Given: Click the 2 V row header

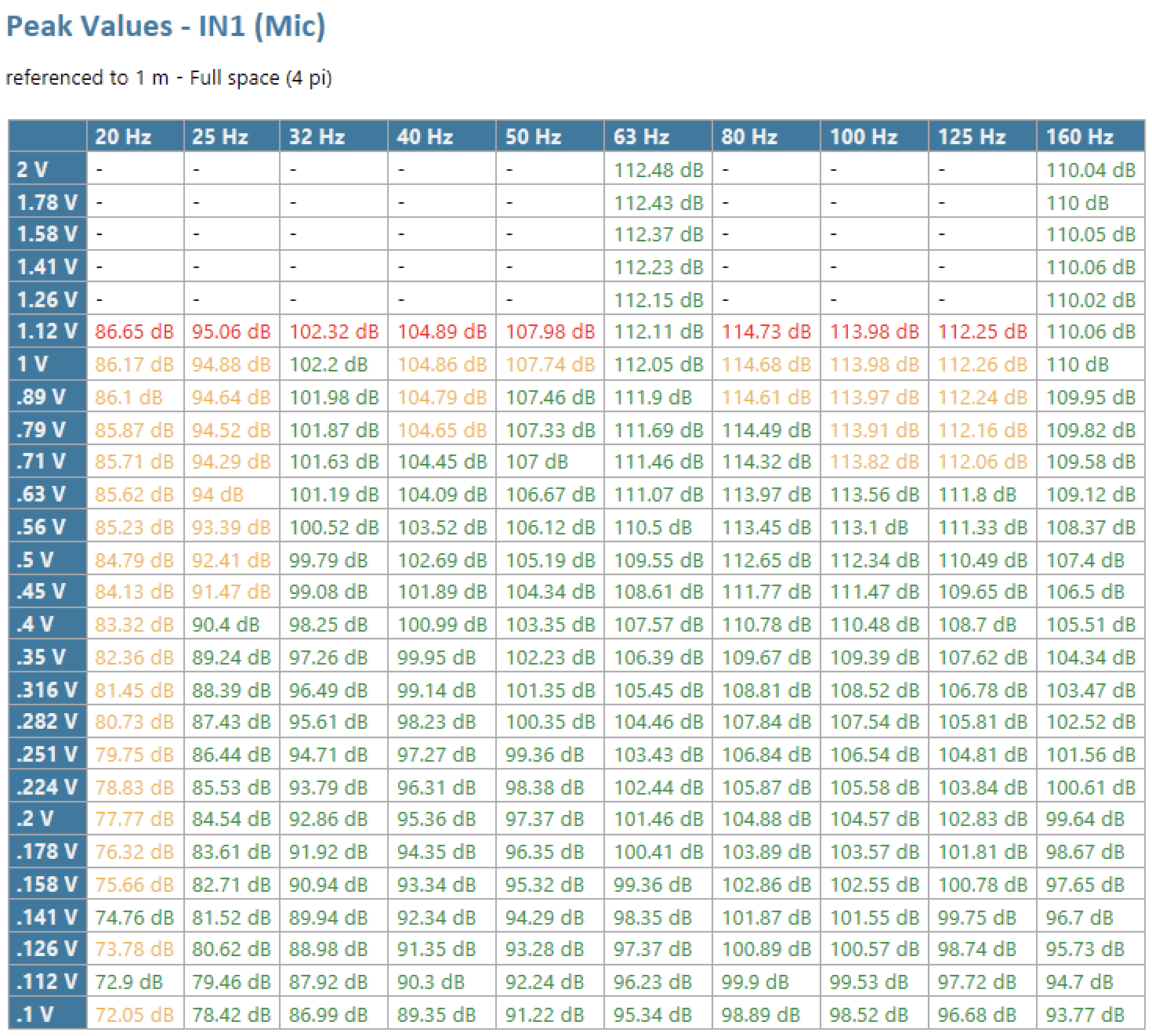Looking at the screenshot, I should pos(48,169).
